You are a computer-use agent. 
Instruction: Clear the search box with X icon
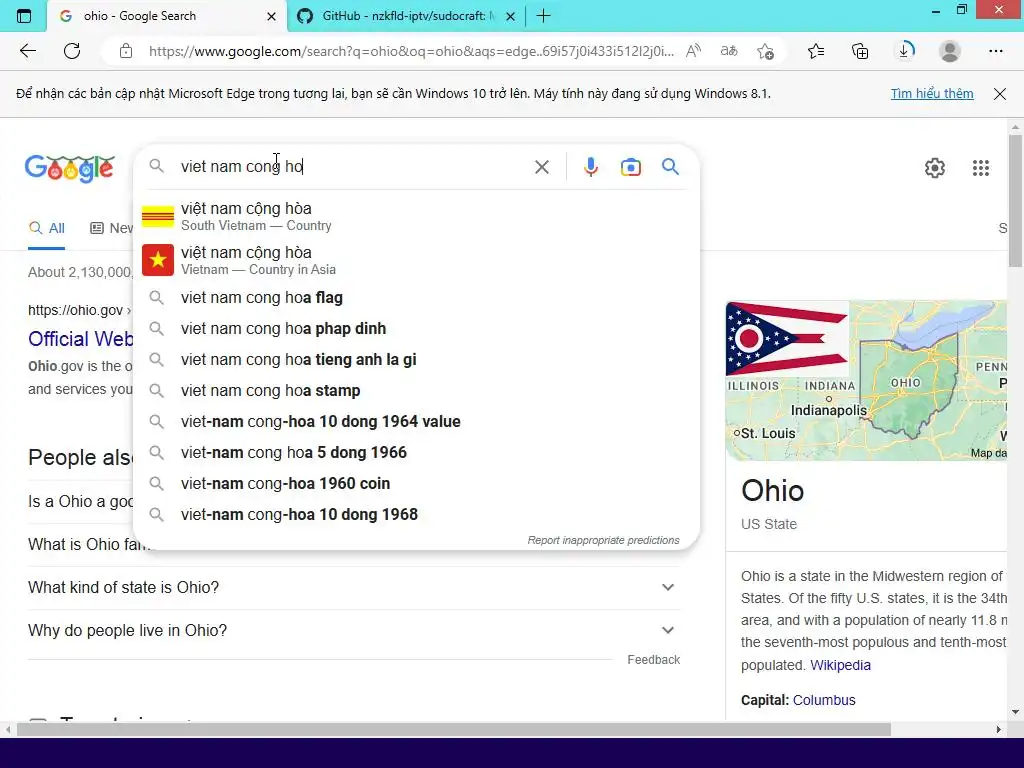point(542,167)
